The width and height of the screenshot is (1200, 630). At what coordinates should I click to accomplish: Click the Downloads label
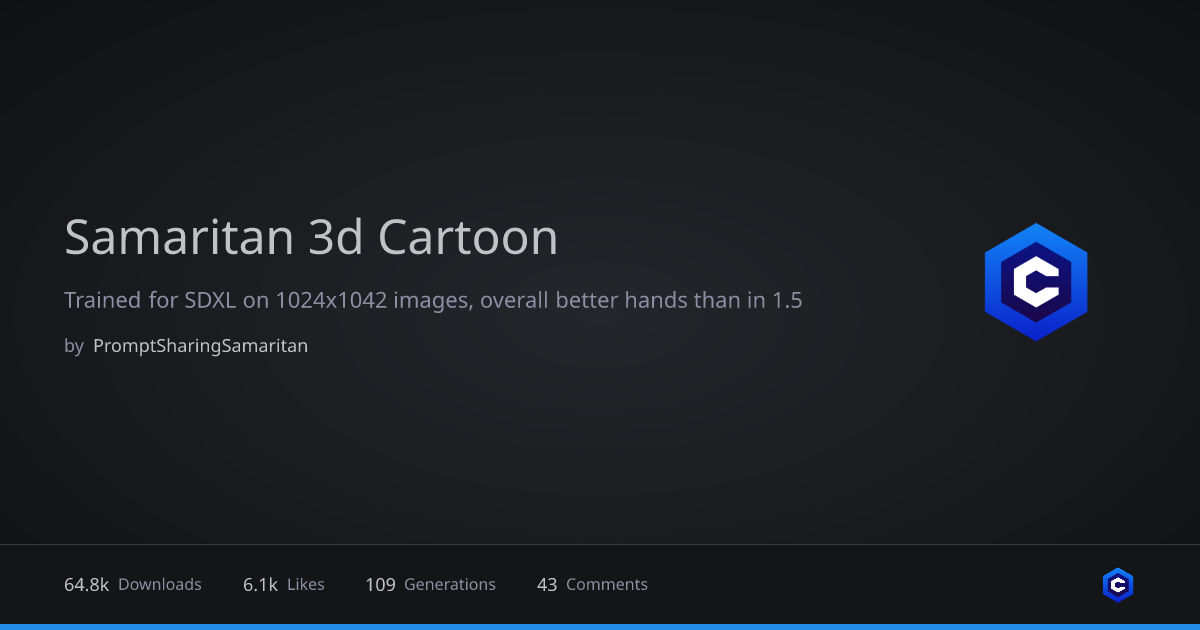tap(160, 585)
